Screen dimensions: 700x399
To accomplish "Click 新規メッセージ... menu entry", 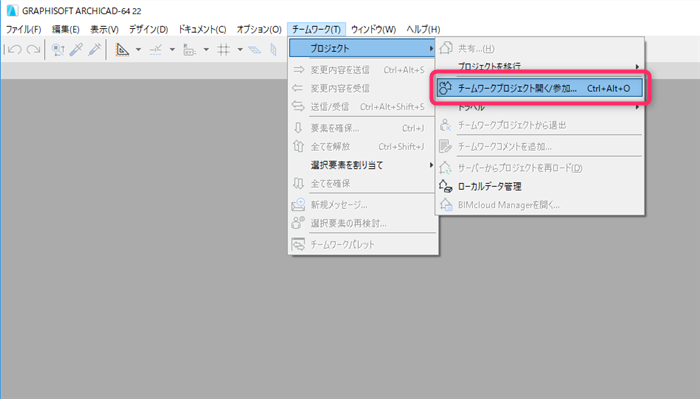I will (x=362, y=205).
